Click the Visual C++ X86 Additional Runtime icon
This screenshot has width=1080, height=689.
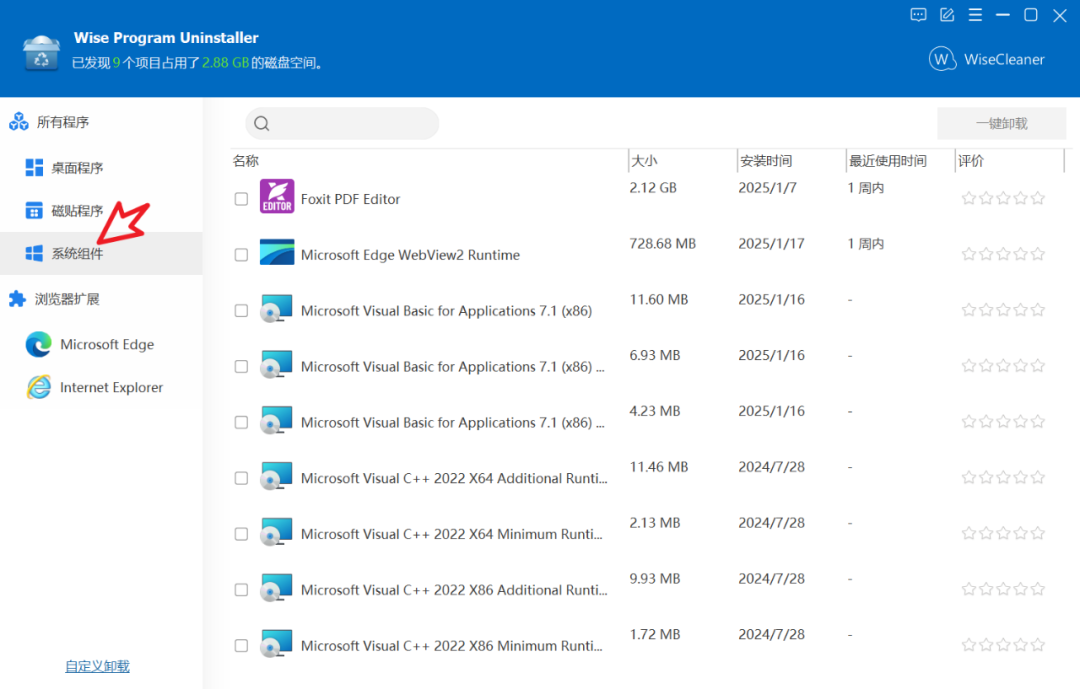277,588
